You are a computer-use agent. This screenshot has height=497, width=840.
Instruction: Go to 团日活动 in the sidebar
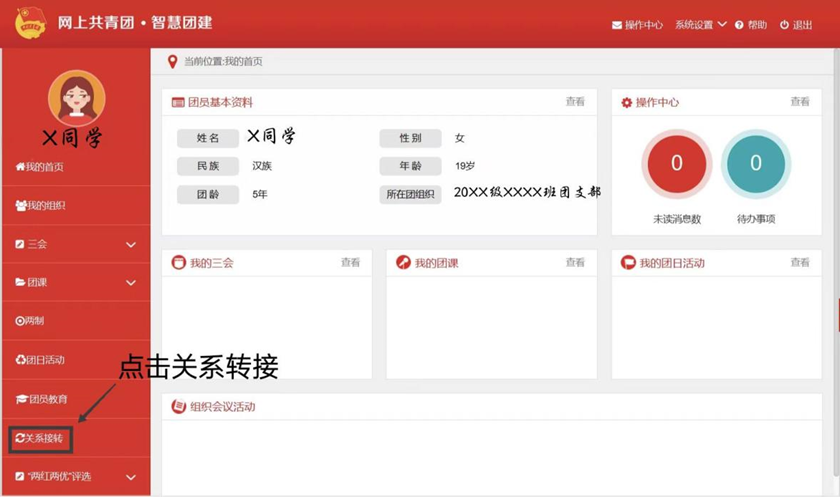[x=41, y=360]
